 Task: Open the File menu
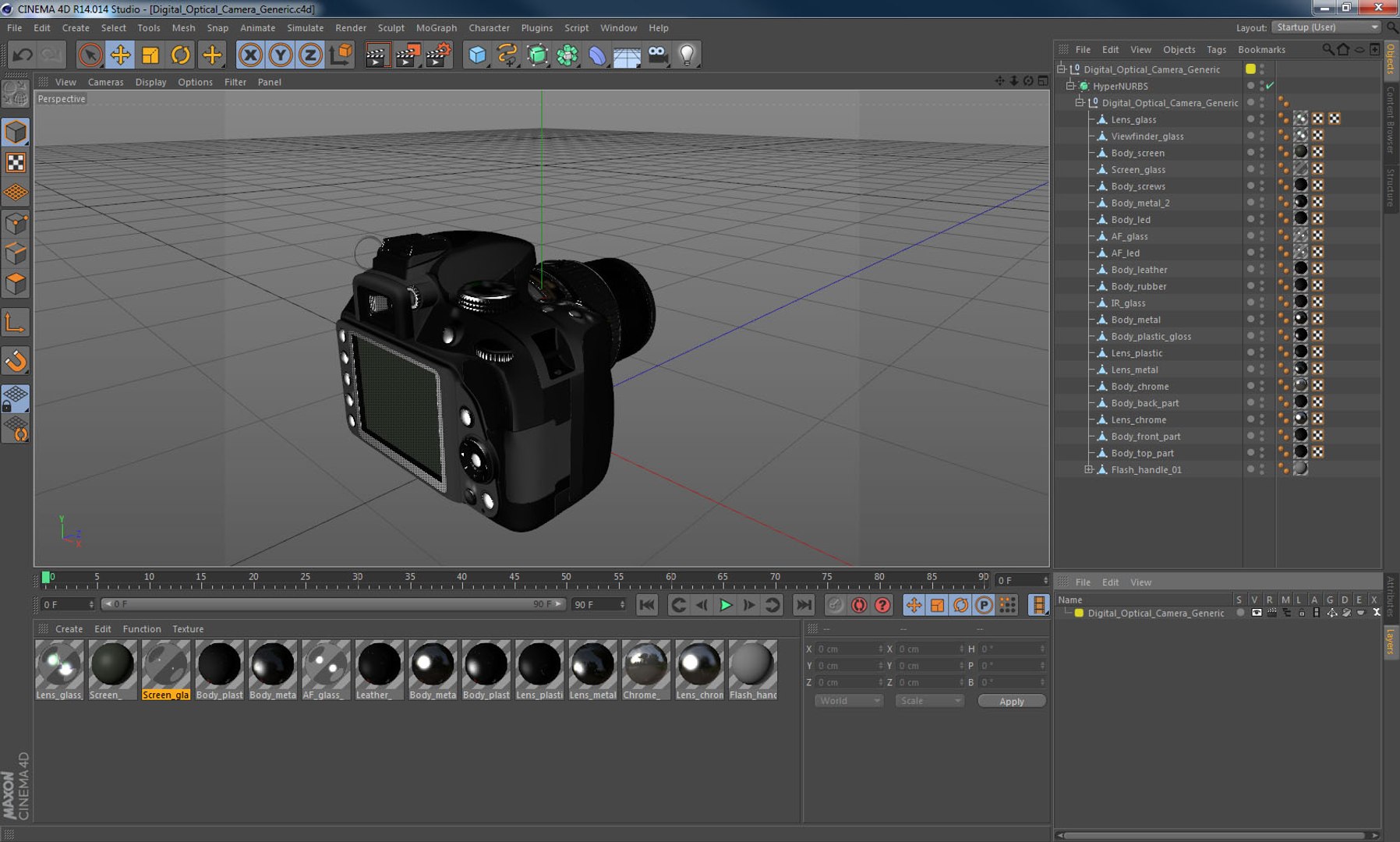15,27
